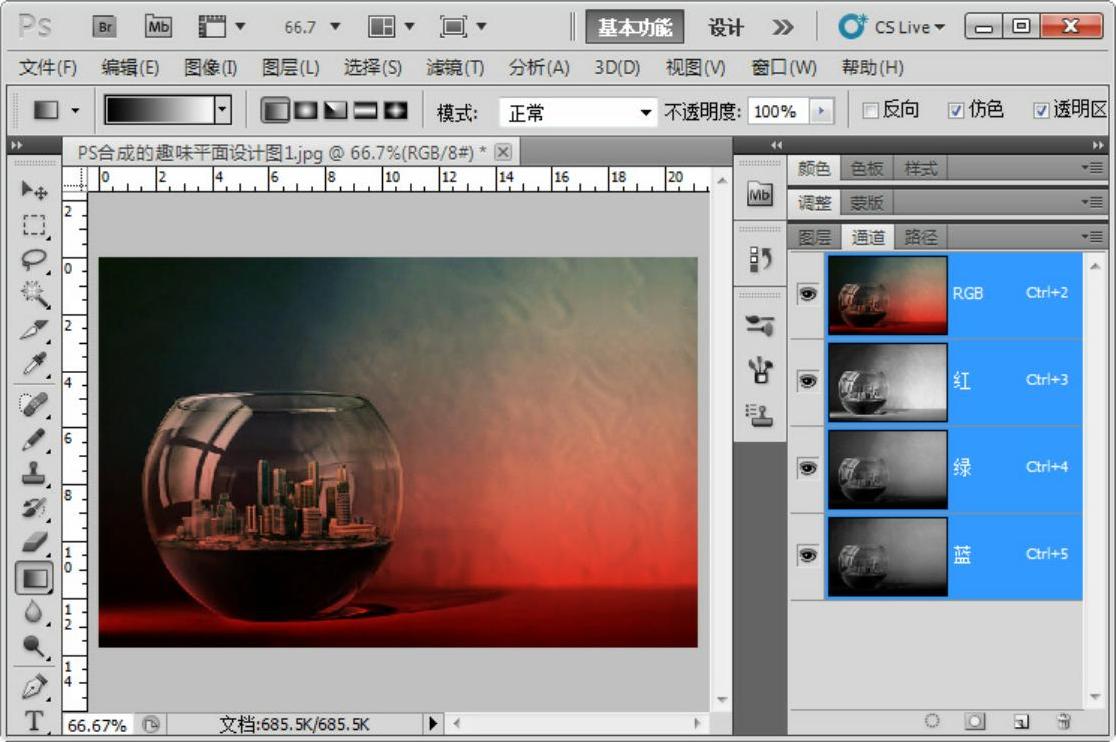Select the 蓝 channel thumbnail

[887, 555]
